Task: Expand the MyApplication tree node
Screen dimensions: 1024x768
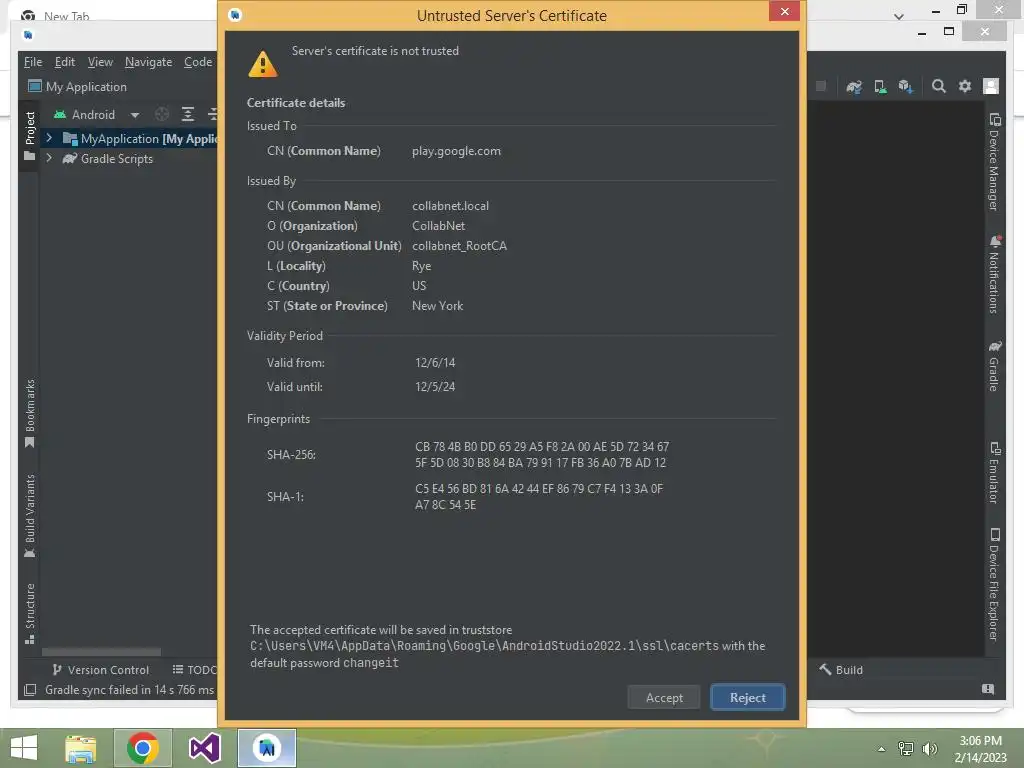Action: [x=48, y=138]
